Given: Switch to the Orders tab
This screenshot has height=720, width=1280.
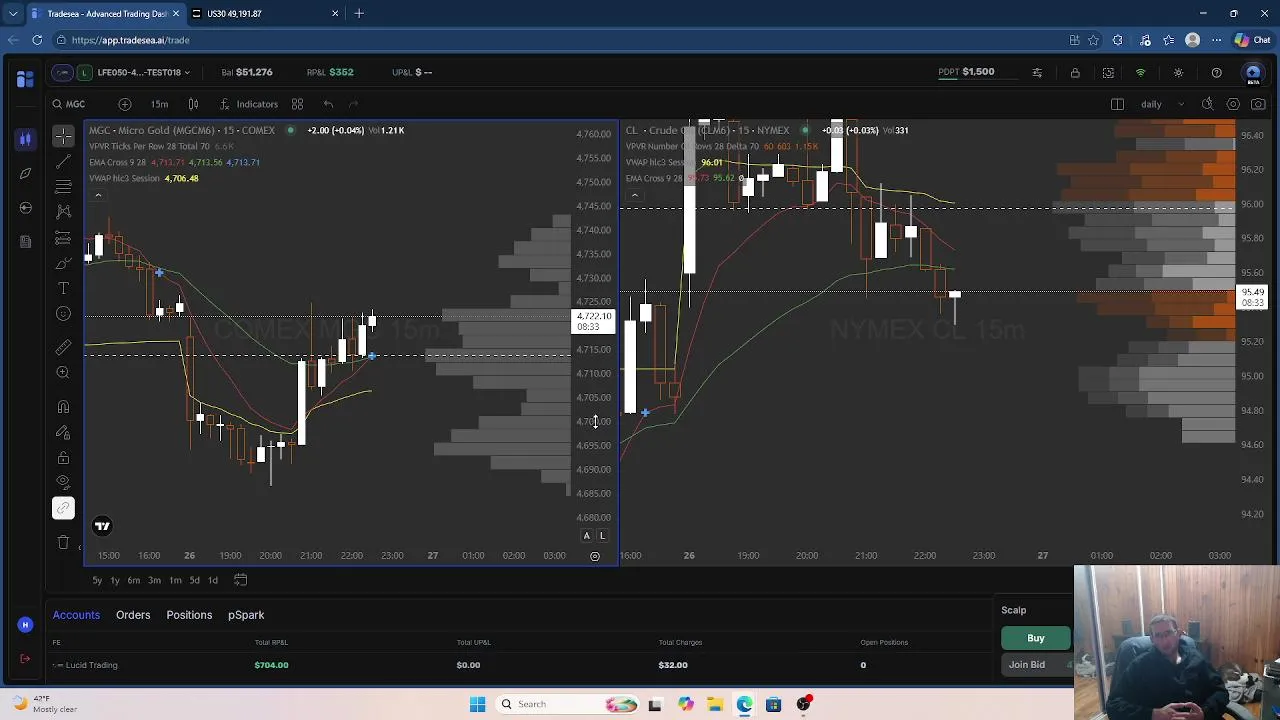Looking at the screenshot, I should 133,615.
